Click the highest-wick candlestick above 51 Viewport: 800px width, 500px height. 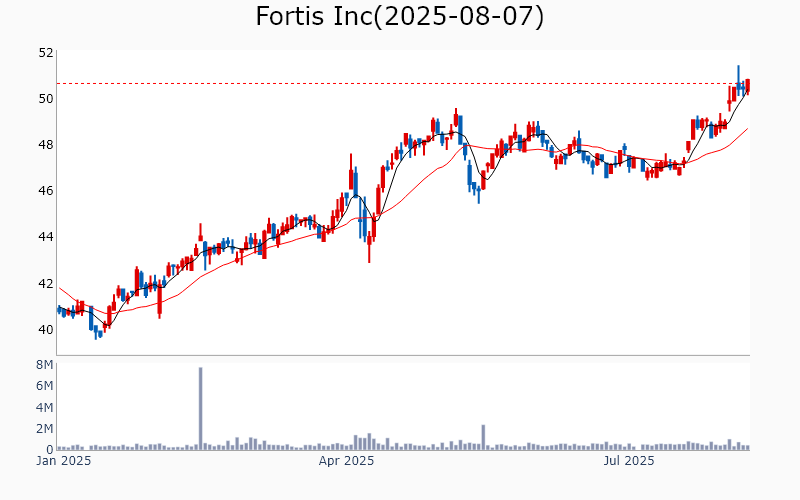click(x=738, y=72)
